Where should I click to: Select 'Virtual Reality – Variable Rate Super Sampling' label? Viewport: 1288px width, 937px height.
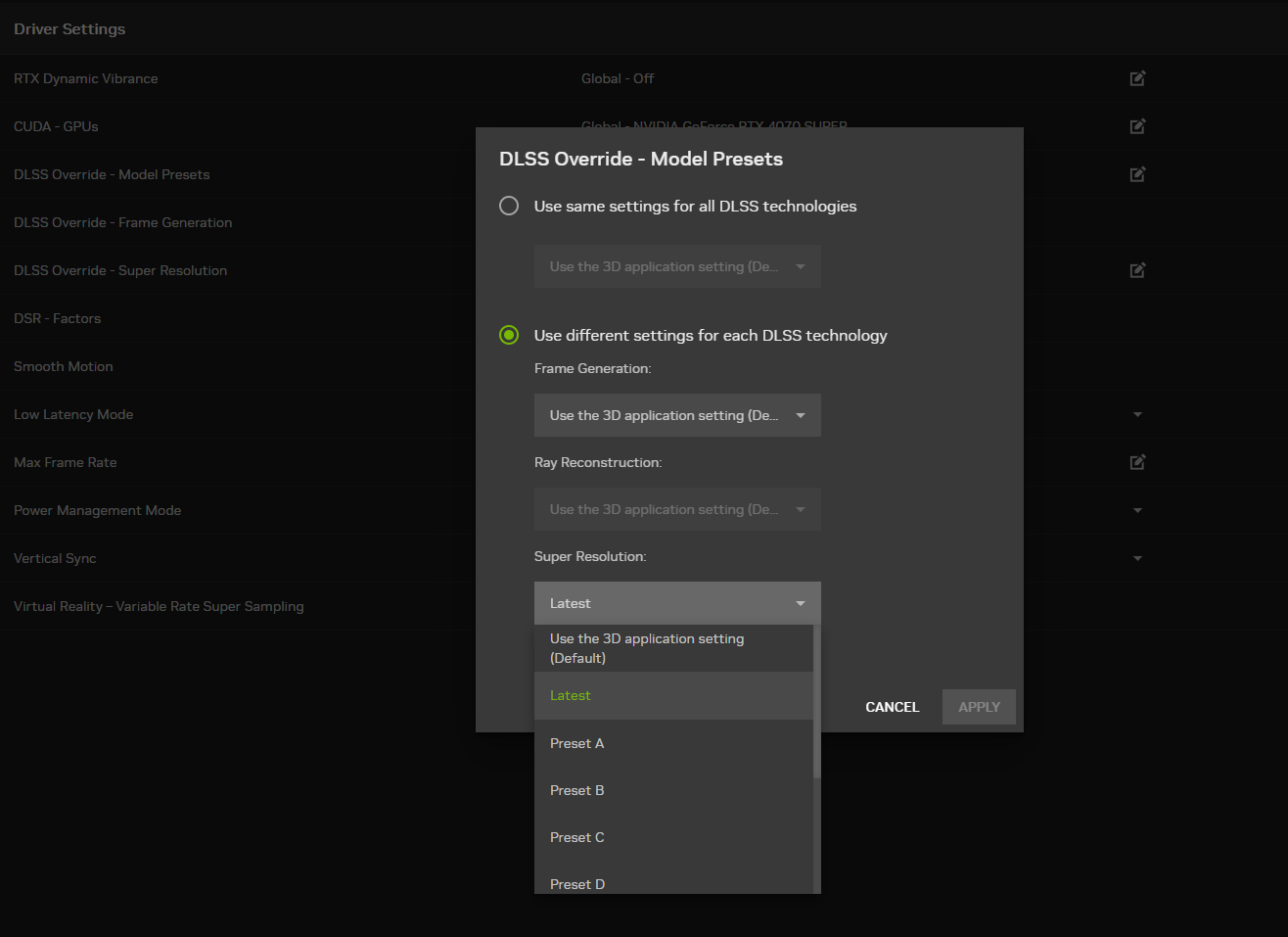tap(159, 606)
